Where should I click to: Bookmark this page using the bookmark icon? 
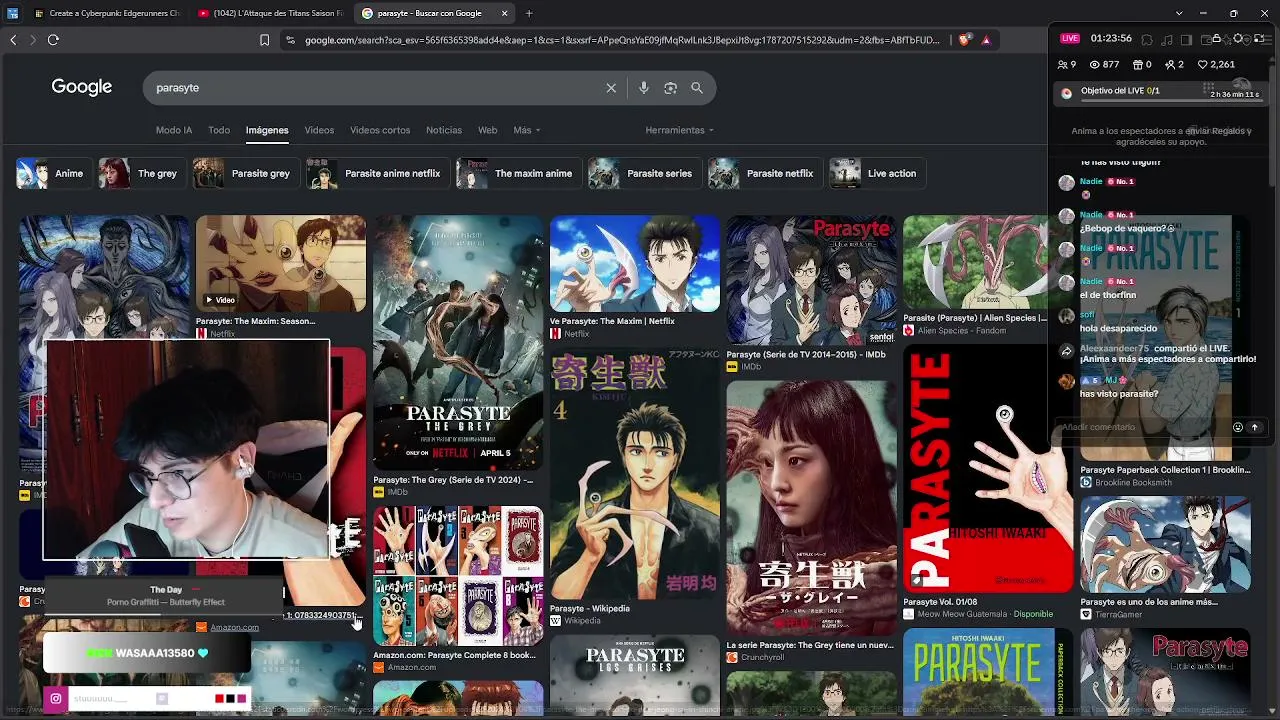264,40
